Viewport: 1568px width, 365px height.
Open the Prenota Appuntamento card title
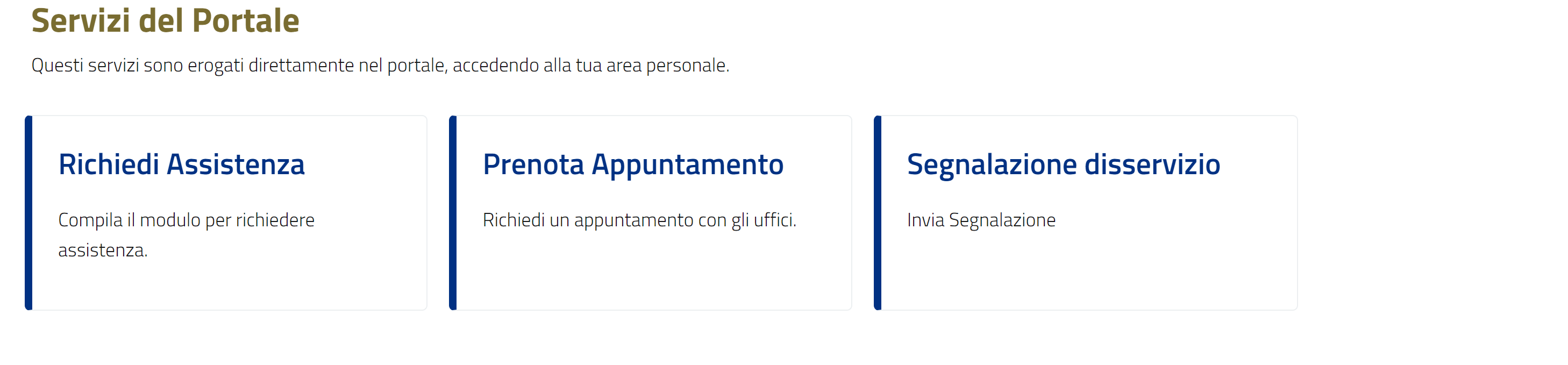tap(632, 165)
